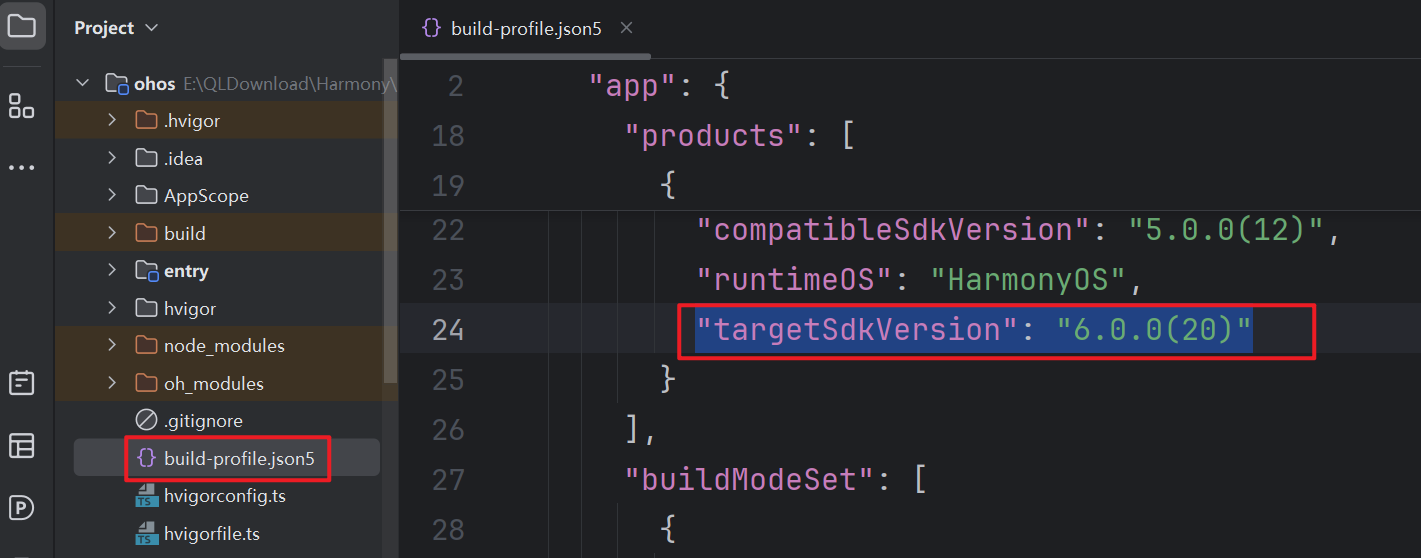The width and height of the screenshot is (1421, 558).
Task: Expand the build folder
Action: pos(112,233)
